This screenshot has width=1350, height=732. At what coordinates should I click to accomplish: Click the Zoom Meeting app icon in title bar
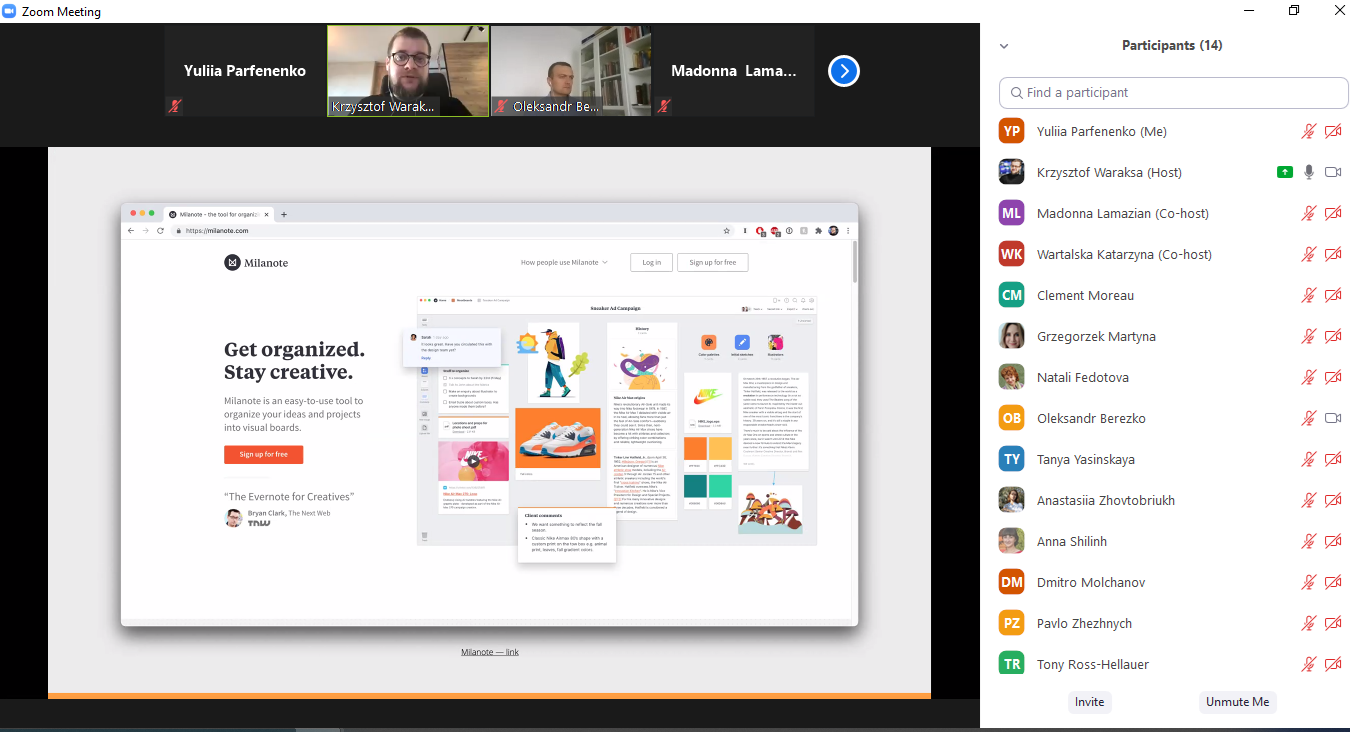tap(10, 11)
